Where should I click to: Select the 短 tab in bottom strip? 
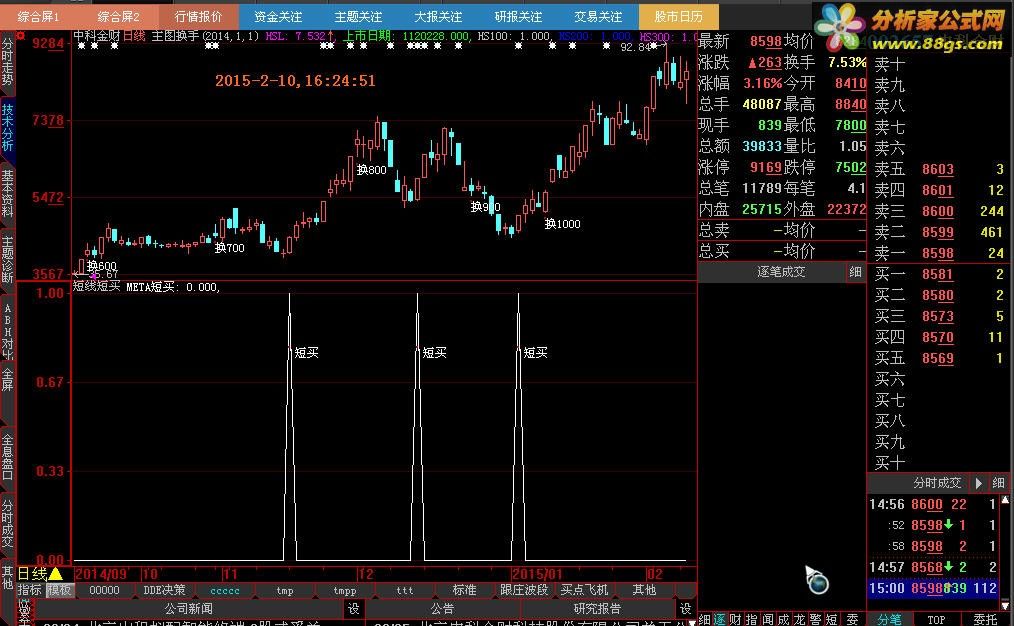832,620
